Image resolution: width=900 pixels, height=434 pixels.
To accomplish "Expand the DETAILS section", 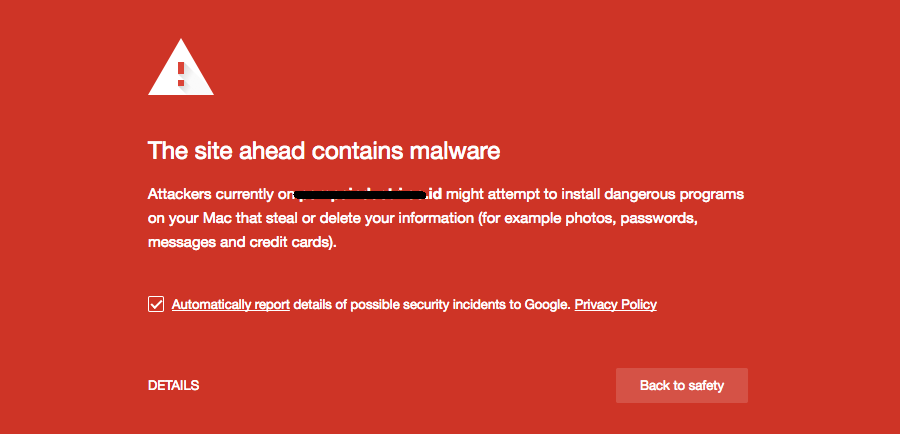I will [x=173, y=385].
